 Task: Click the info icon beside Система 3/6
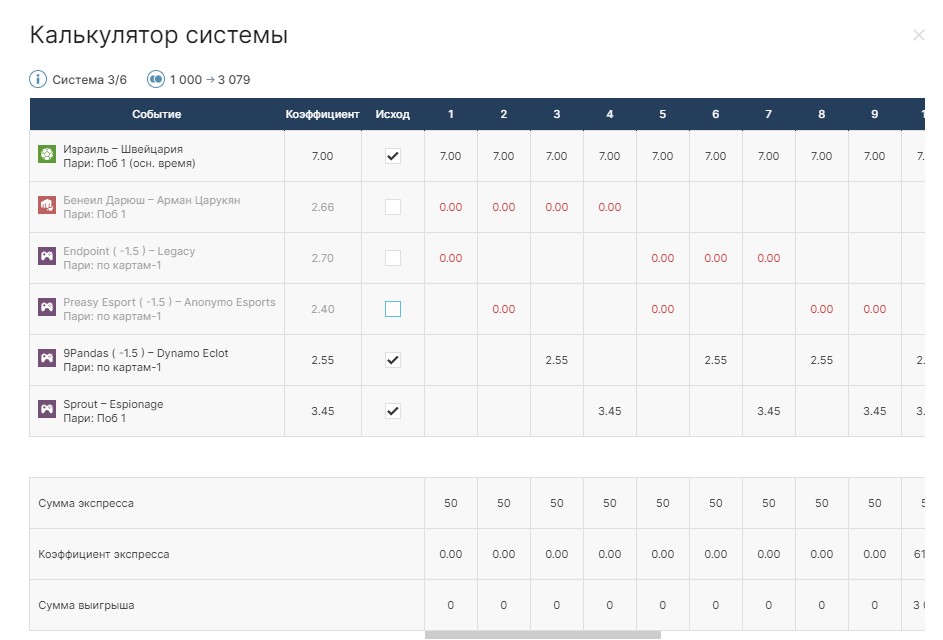click(38, 79)
